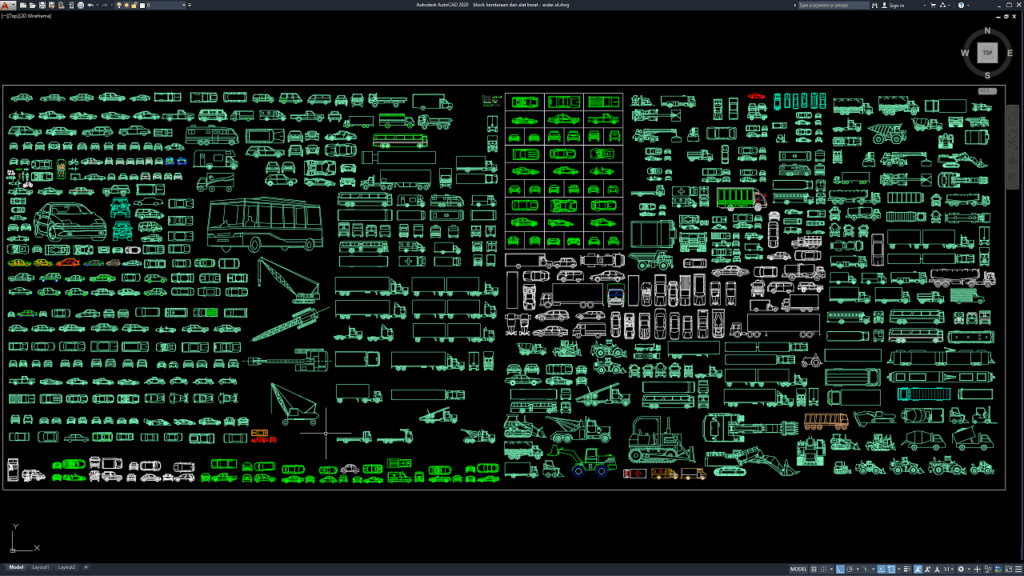Click the Save icon in Quick Access Toolbar
This screenshot has width=1024, height=576.
pyautogui.click(x=42, y=6)
